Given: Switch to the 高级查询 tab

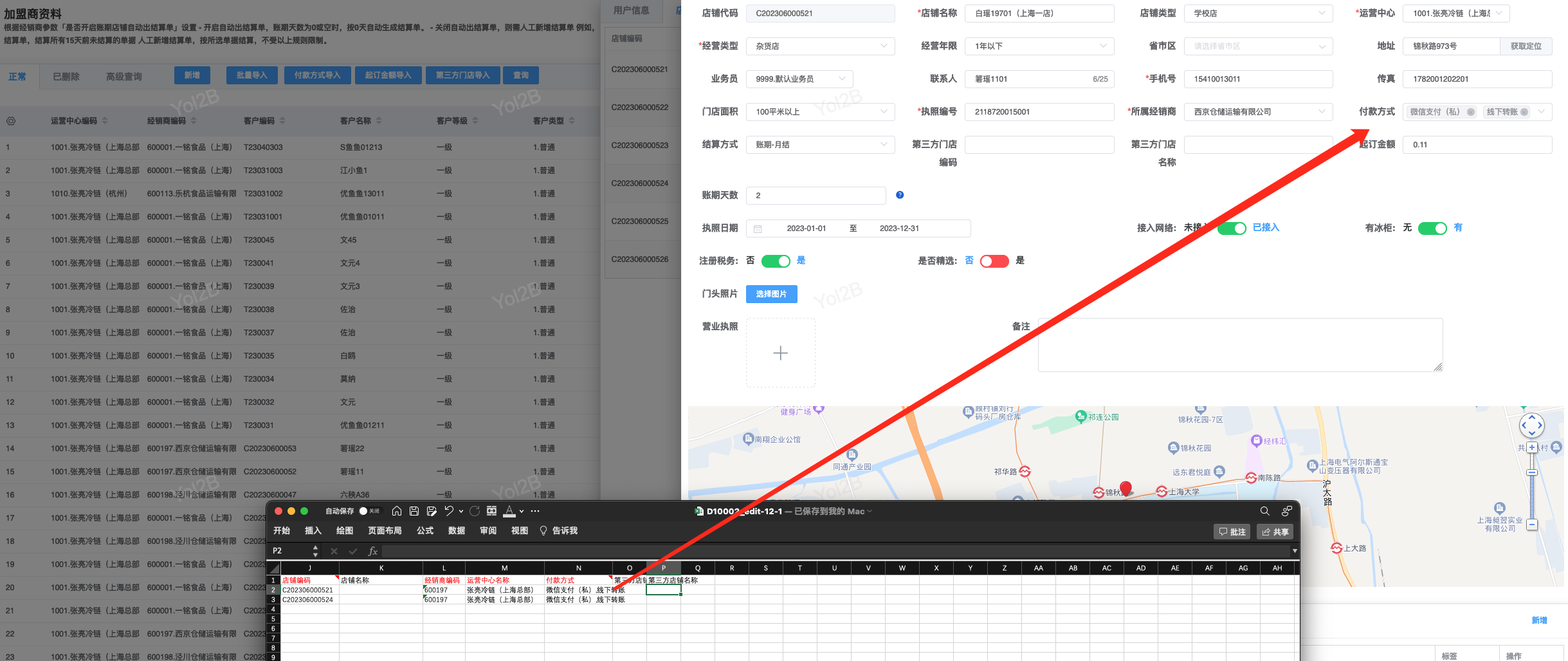Looking at the screenshot, I should click(x=124, y=77).
